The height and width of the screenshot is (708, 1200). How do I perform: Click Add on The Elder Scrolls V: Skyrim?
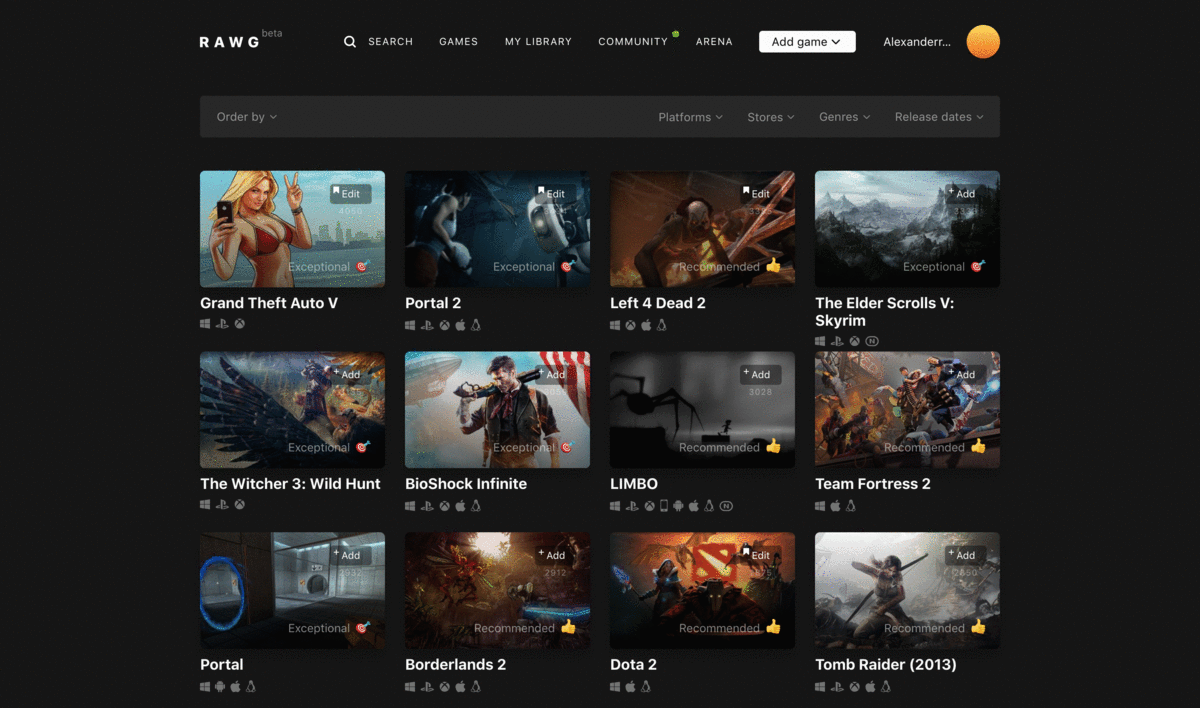[x=966, y=194]
